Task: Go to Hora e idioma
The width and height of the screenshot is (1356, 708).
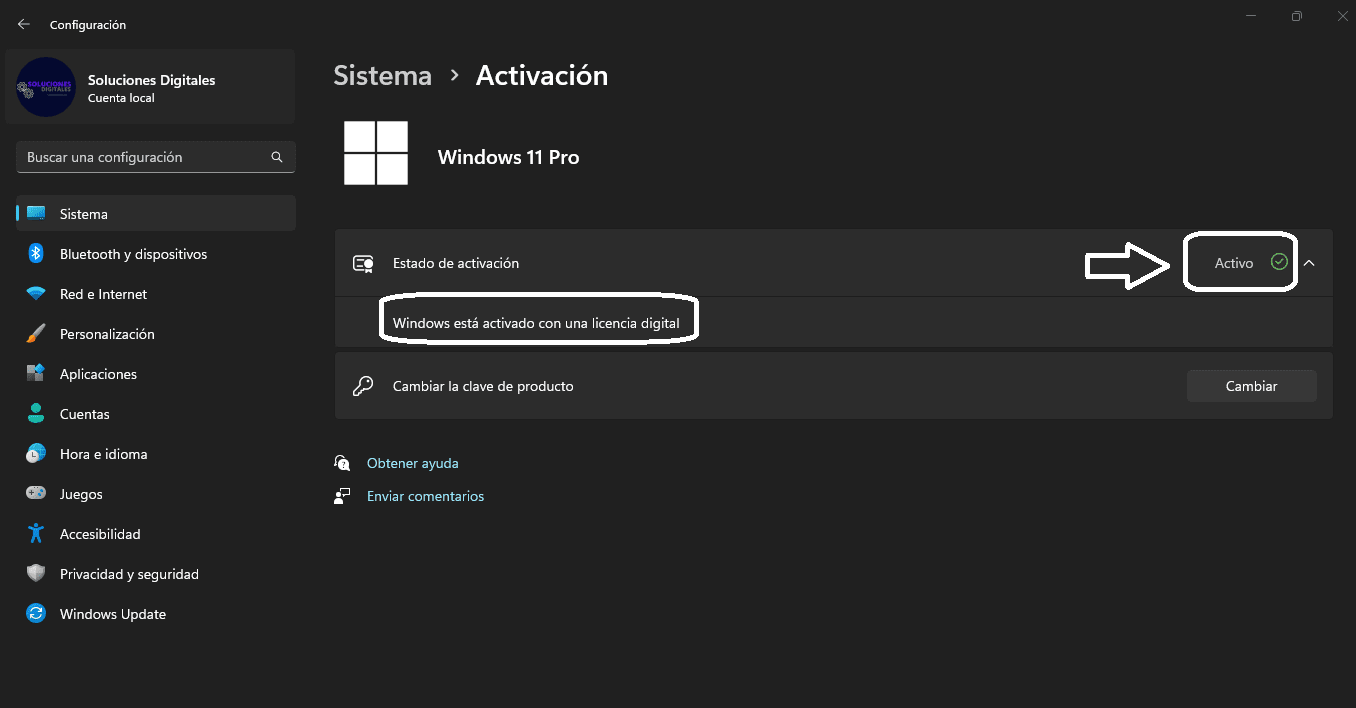Action: pyautogui.click(x=156, y=454)
